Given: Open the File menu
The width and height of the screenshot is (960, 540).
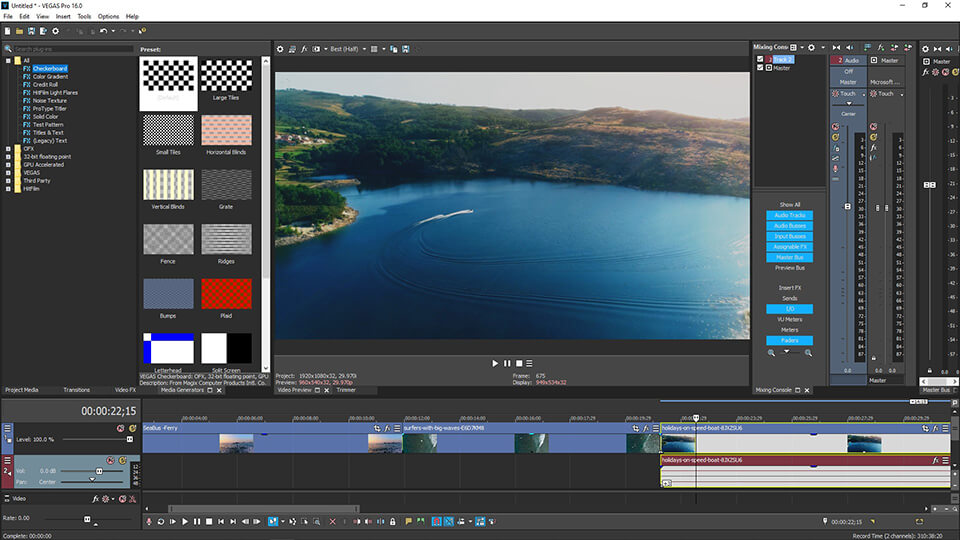Looking at the screenshot, I should (8, 17).
